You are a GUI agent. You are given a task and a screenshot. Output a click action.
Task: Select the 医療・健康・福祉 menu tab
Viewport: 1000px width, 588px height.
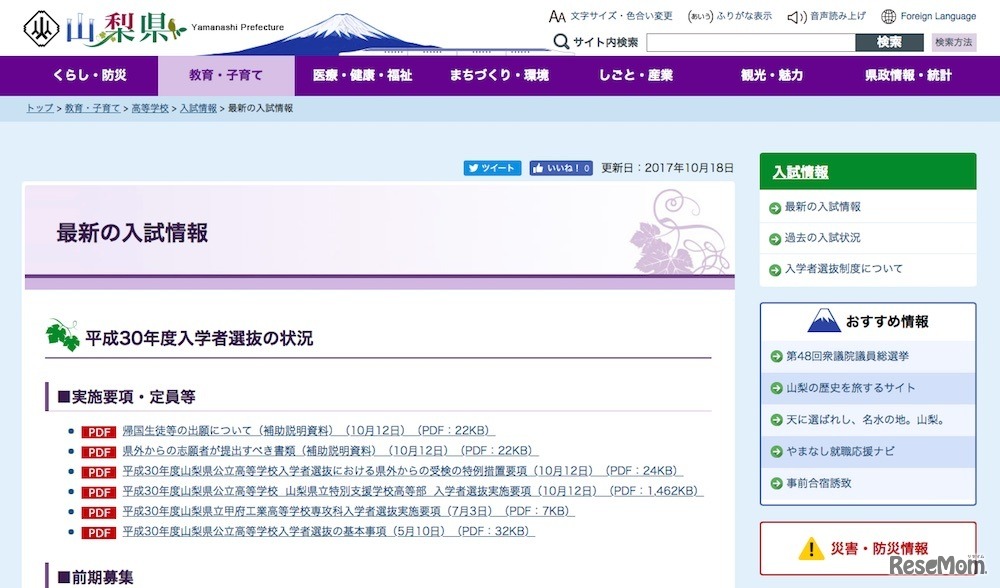[x=362, y=75]
